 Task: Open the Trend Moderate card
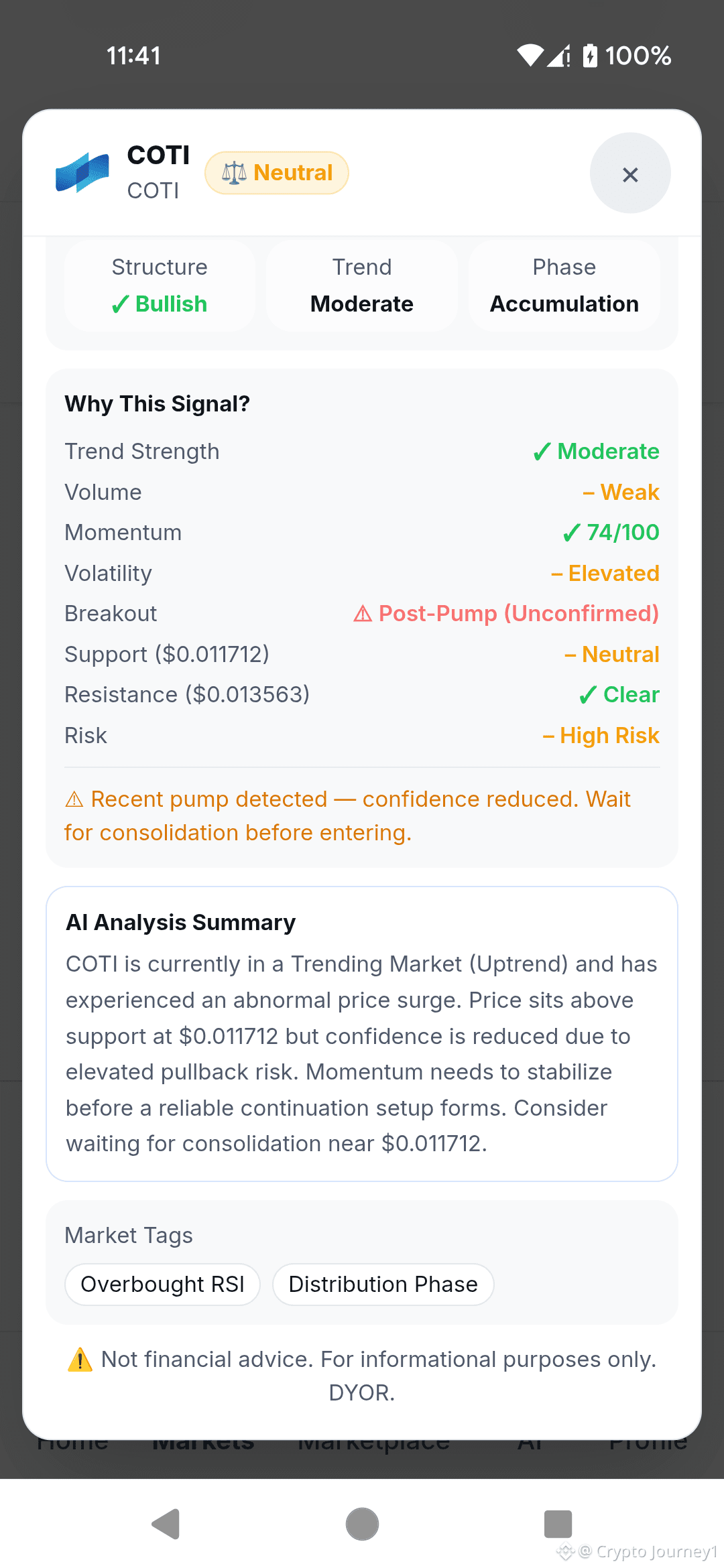[362, 285]
